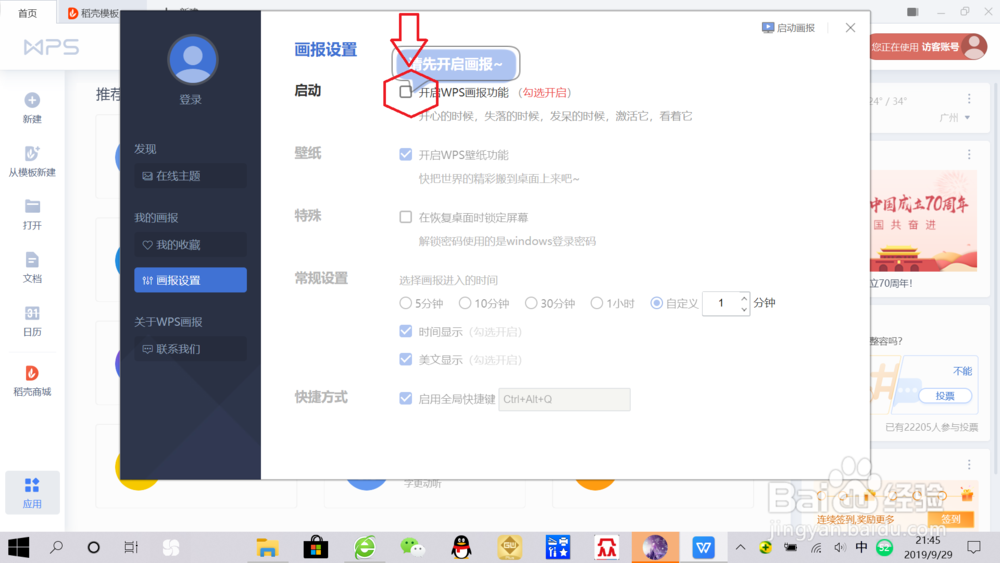Screen dimensions: 1000x563
Task: Open notification center icon
Action: click(974, 547)
